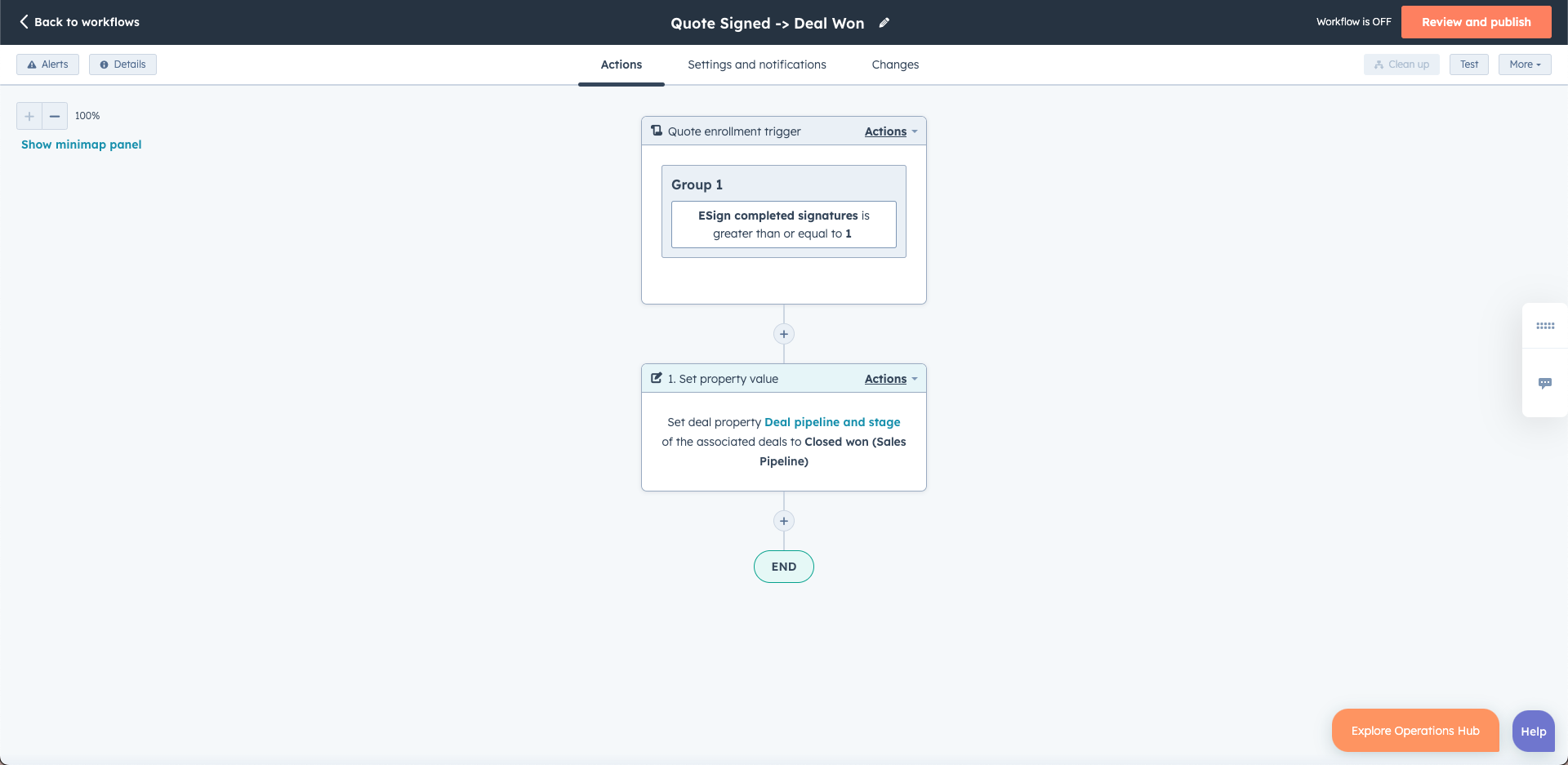The width and height of the screenshot is (1568, 765).
Task: Add action with plus below enrollment trigger
Action: 784,334
